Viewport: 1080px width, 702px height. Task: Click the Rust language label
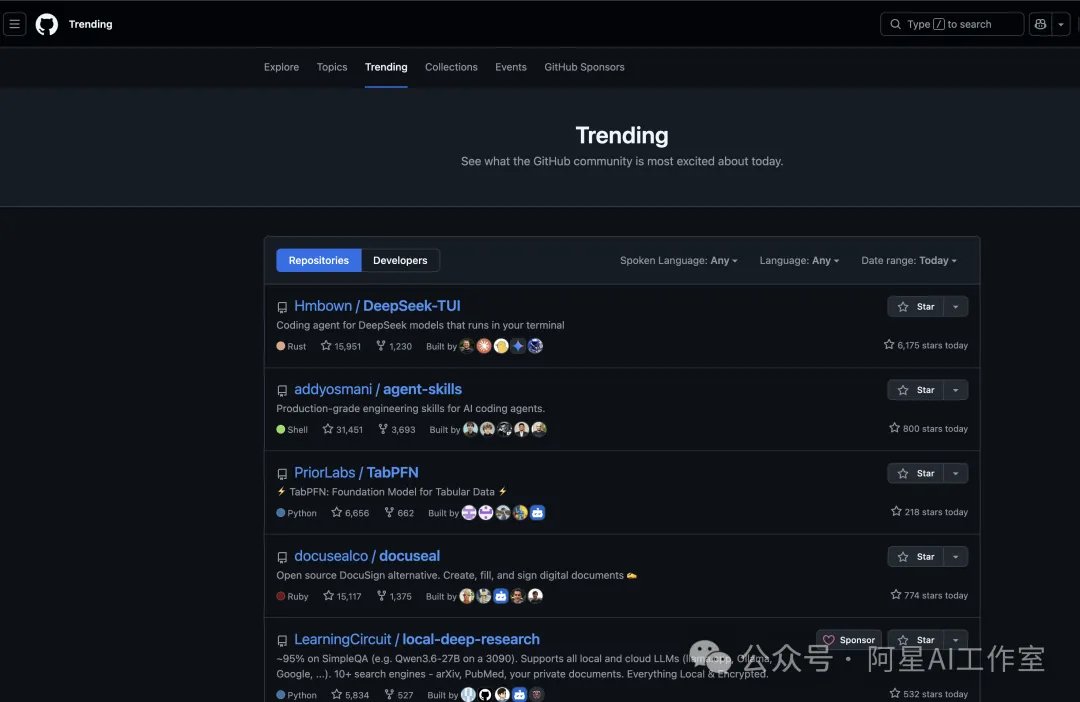[x=291, y=346]
